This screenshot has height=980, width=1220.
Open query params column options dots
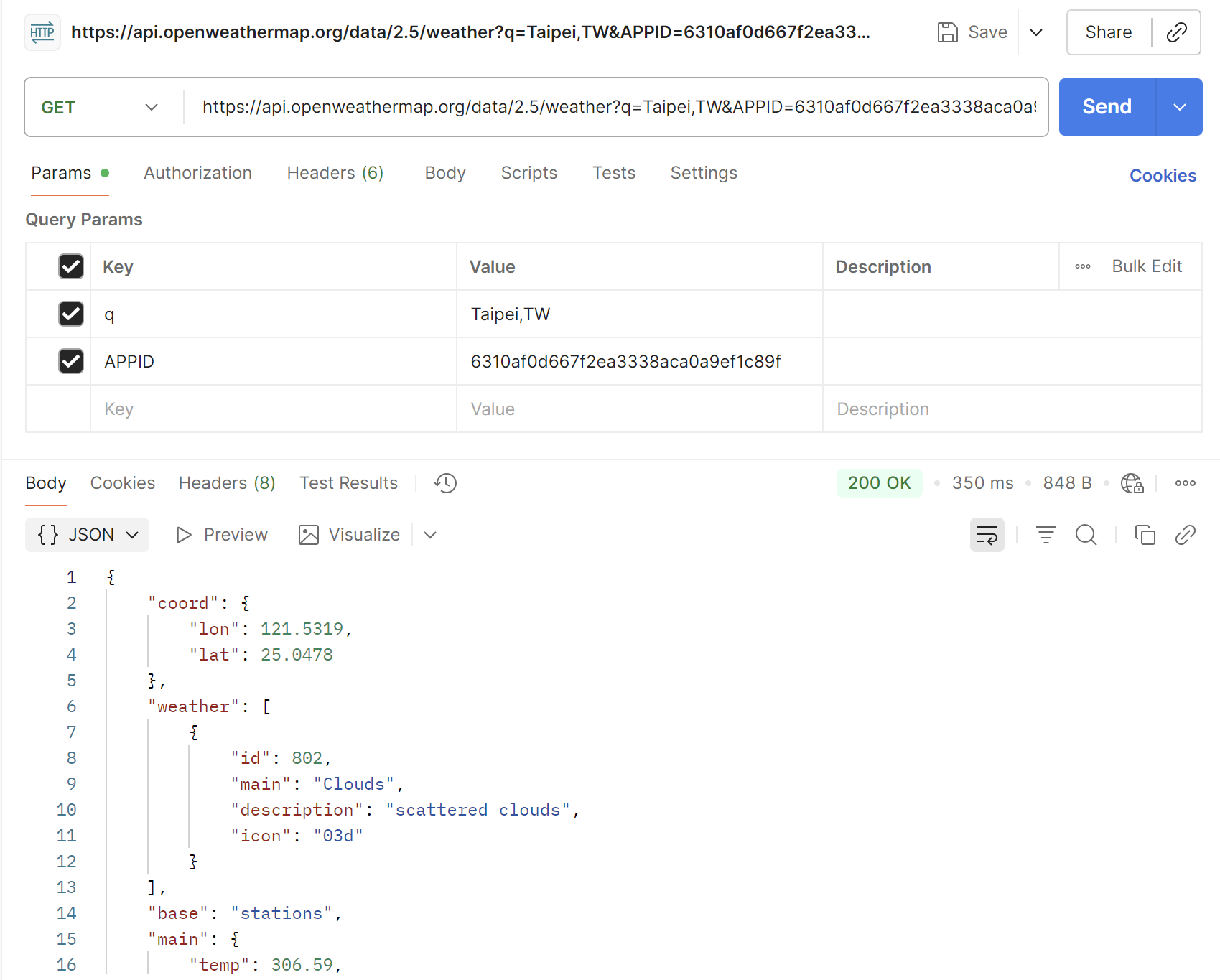click(1083, 266)
